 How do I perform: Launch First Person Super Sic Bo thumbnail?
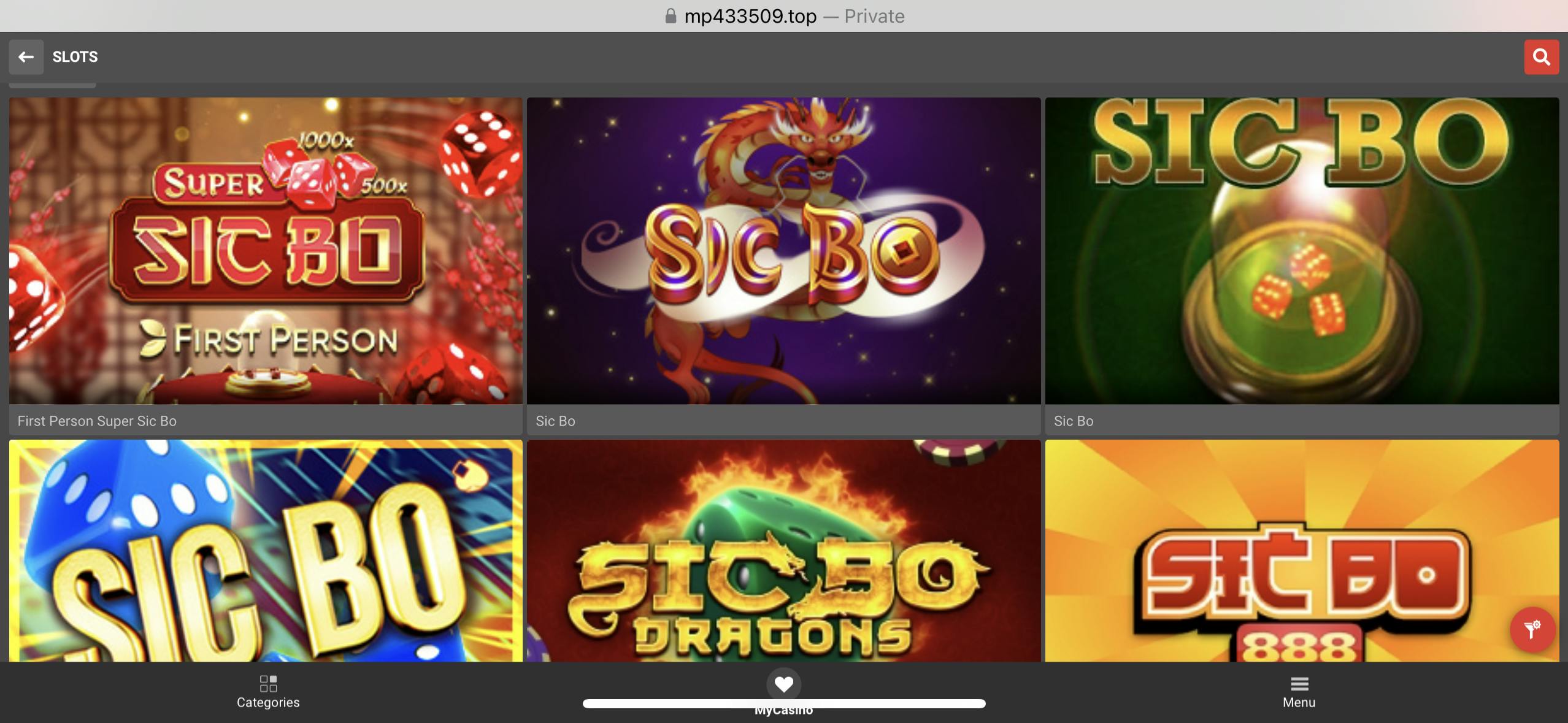266,251
